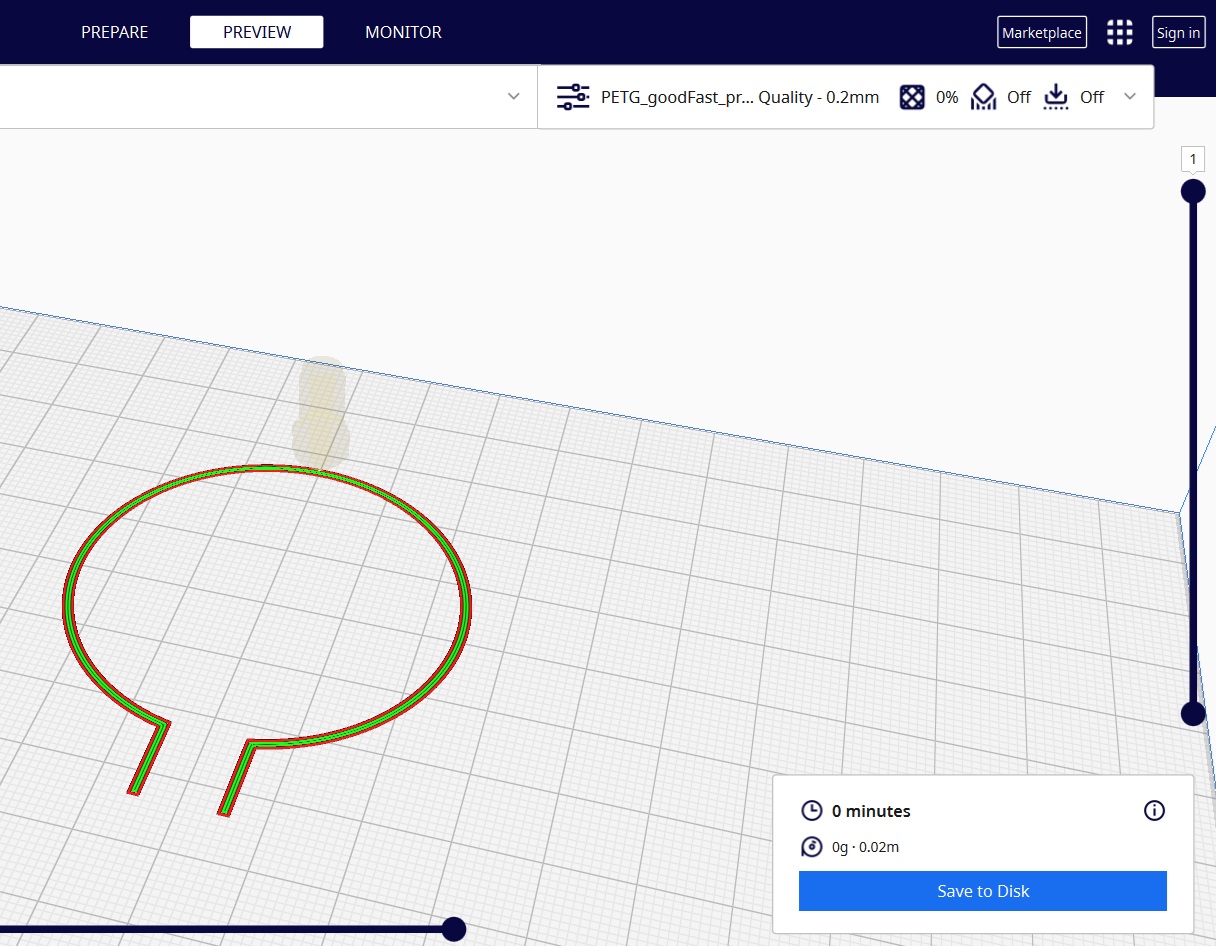
Task: Click the print settings sliders icon
Action: click(x=573, y=97)
